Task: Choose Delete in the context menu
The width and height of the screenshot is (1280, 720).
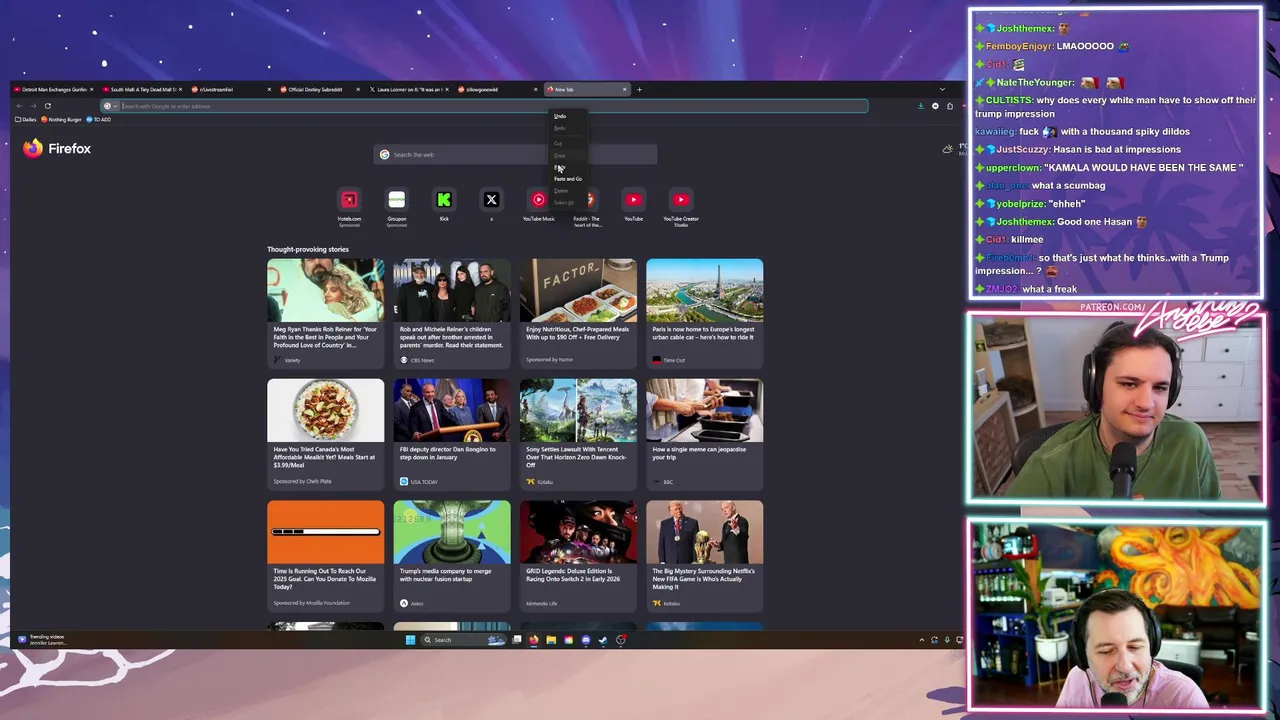Action: [x=567, y=191]
